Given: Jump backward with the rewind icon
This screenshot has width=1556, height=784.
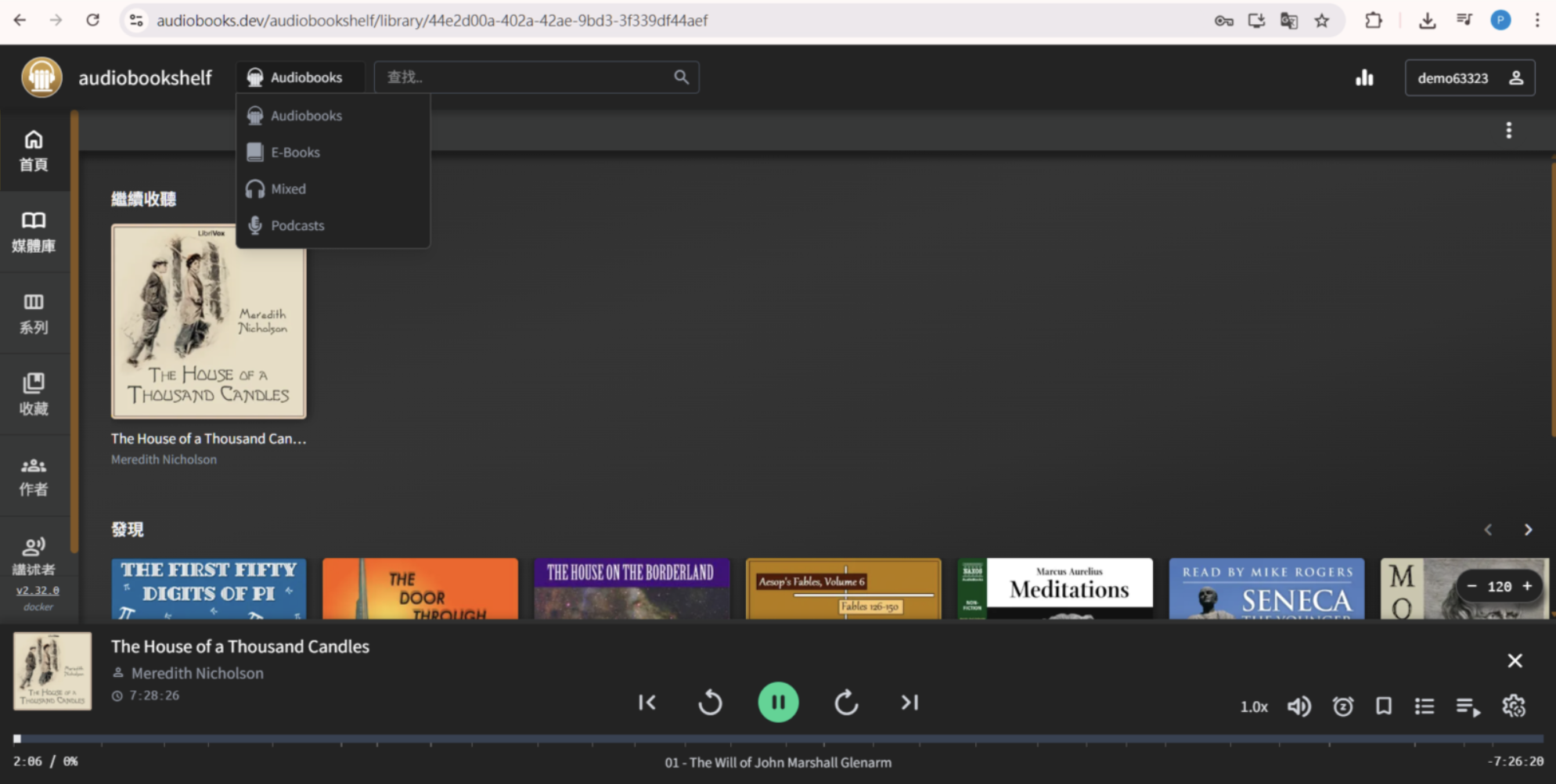Looking at the screenshot, I should click(710, 703).
